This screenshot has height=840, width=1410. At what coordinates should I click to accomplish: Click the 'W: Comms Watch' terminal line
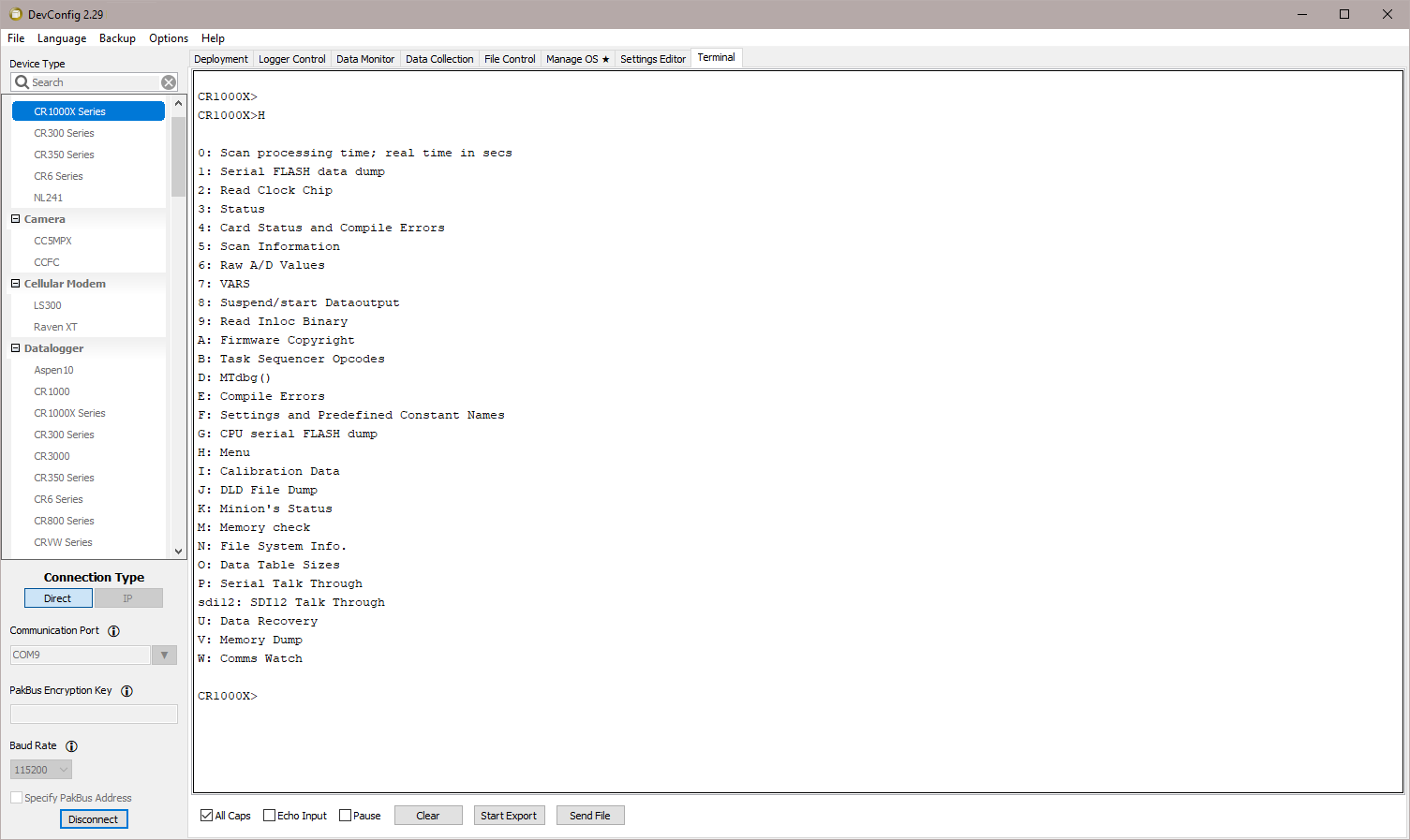[x=250, y=658]
